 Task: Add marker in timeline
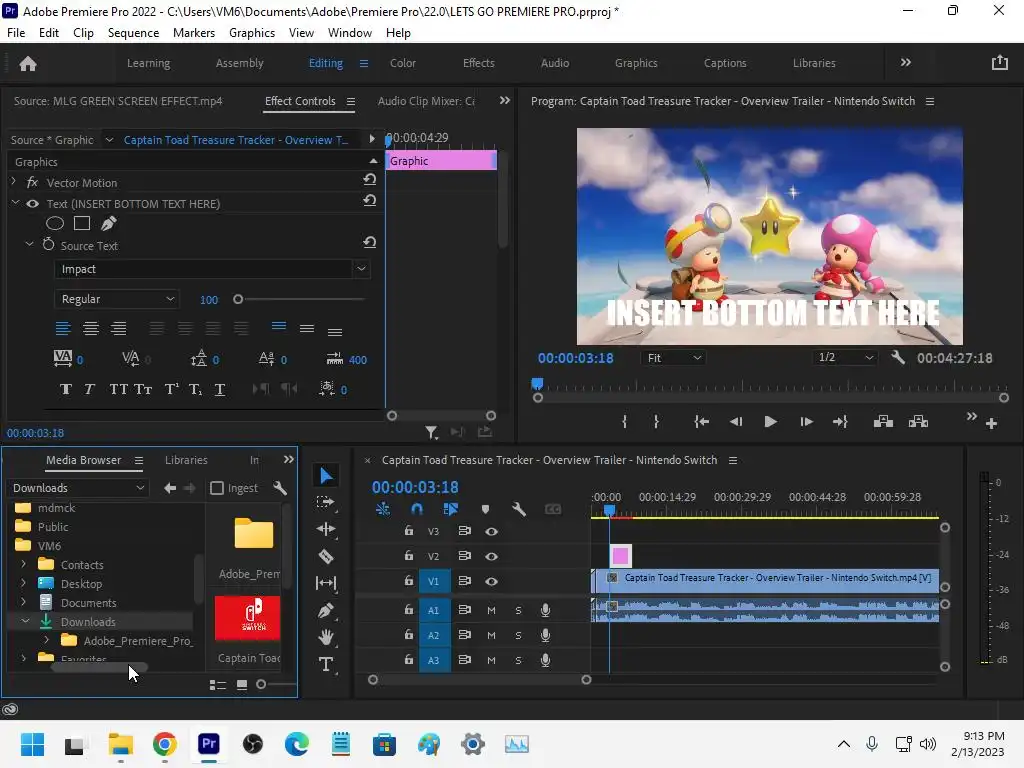tap(485, 509)
